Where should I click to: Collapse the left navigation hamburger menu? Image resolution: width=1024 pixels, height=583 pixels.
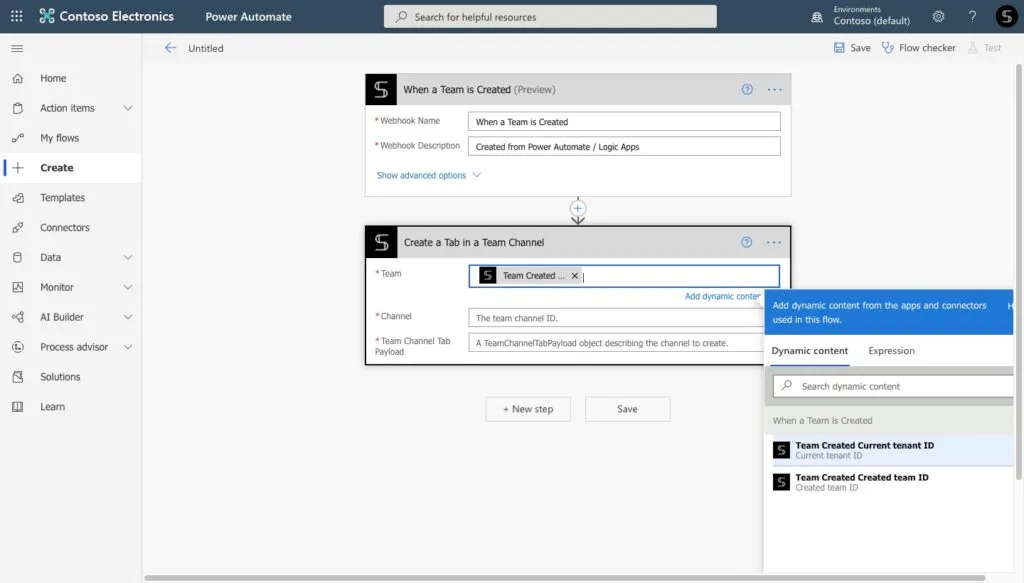pos(17,48)
